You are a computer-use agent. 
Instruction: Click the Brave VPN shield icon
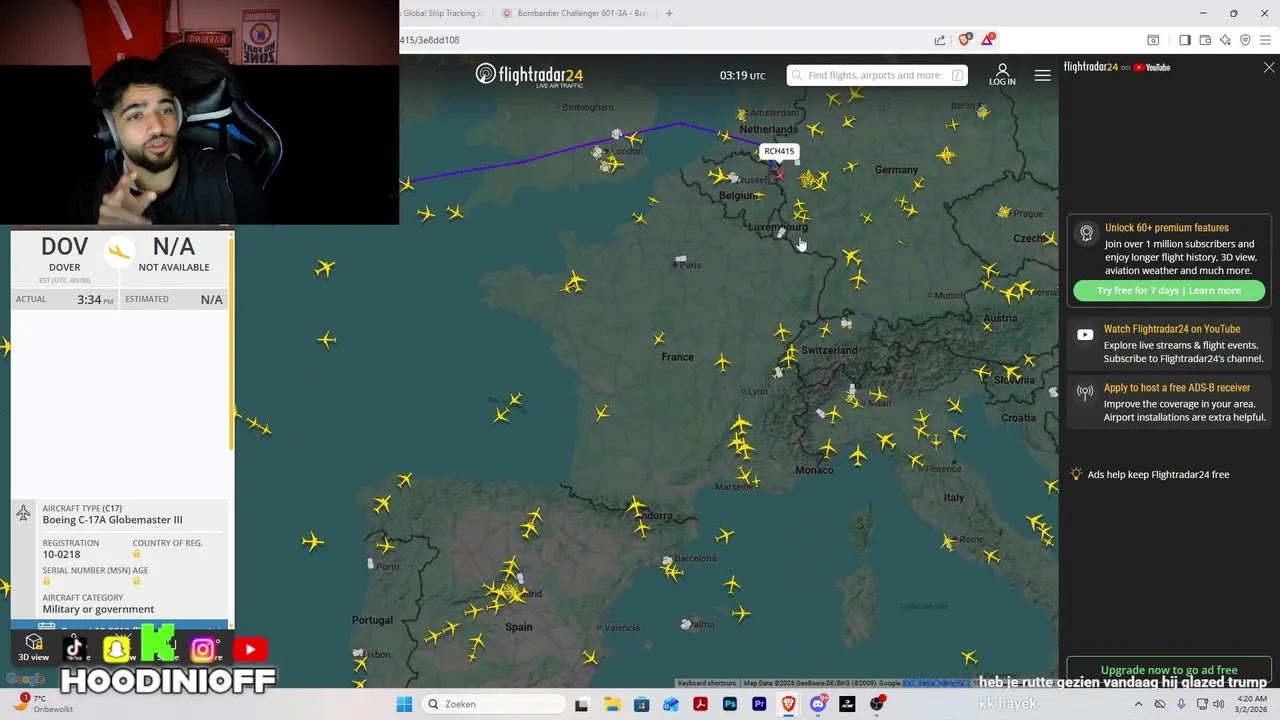pos(1245,40)
